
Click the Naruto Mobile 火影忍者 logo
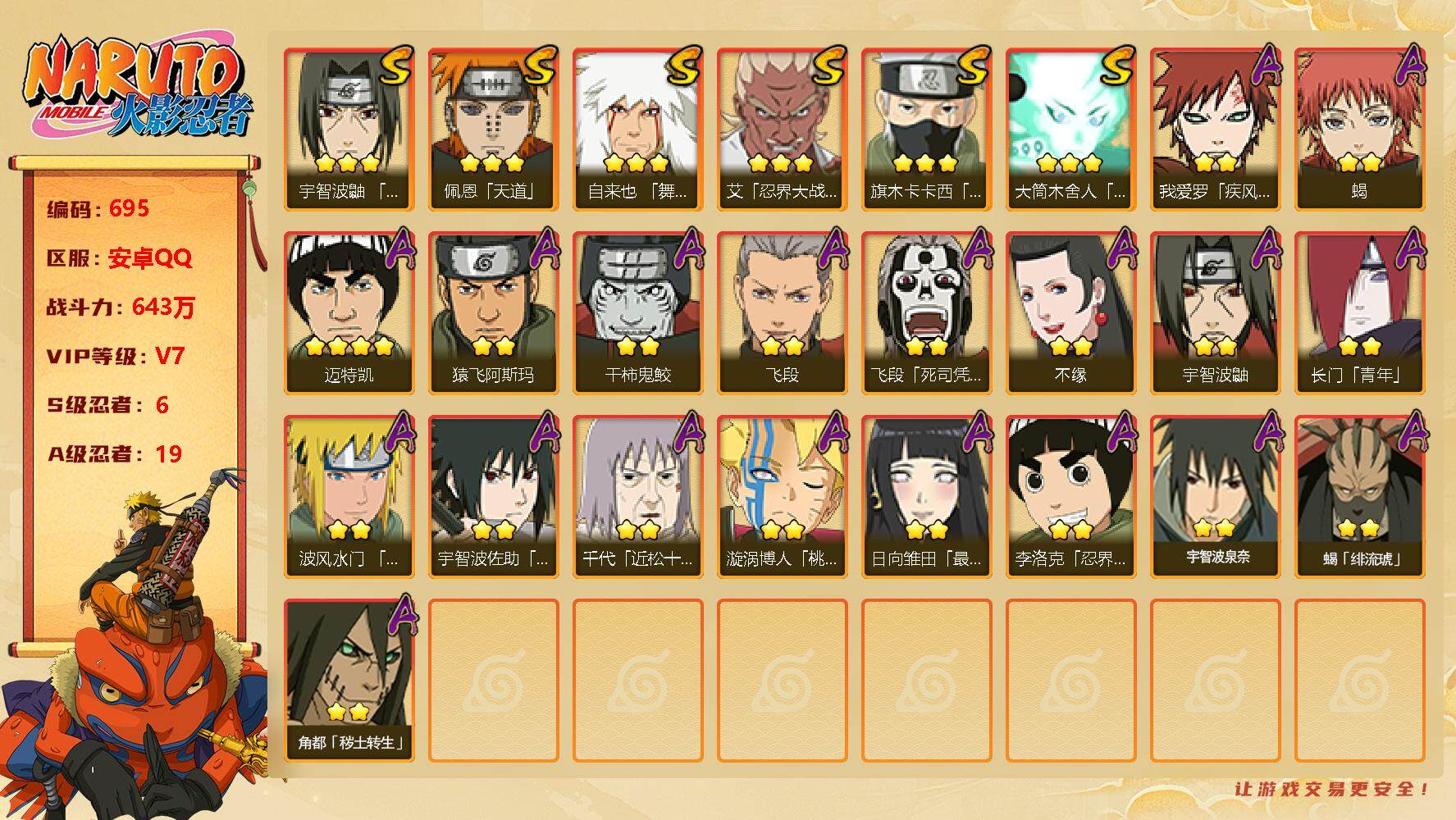tap(136, 89)
